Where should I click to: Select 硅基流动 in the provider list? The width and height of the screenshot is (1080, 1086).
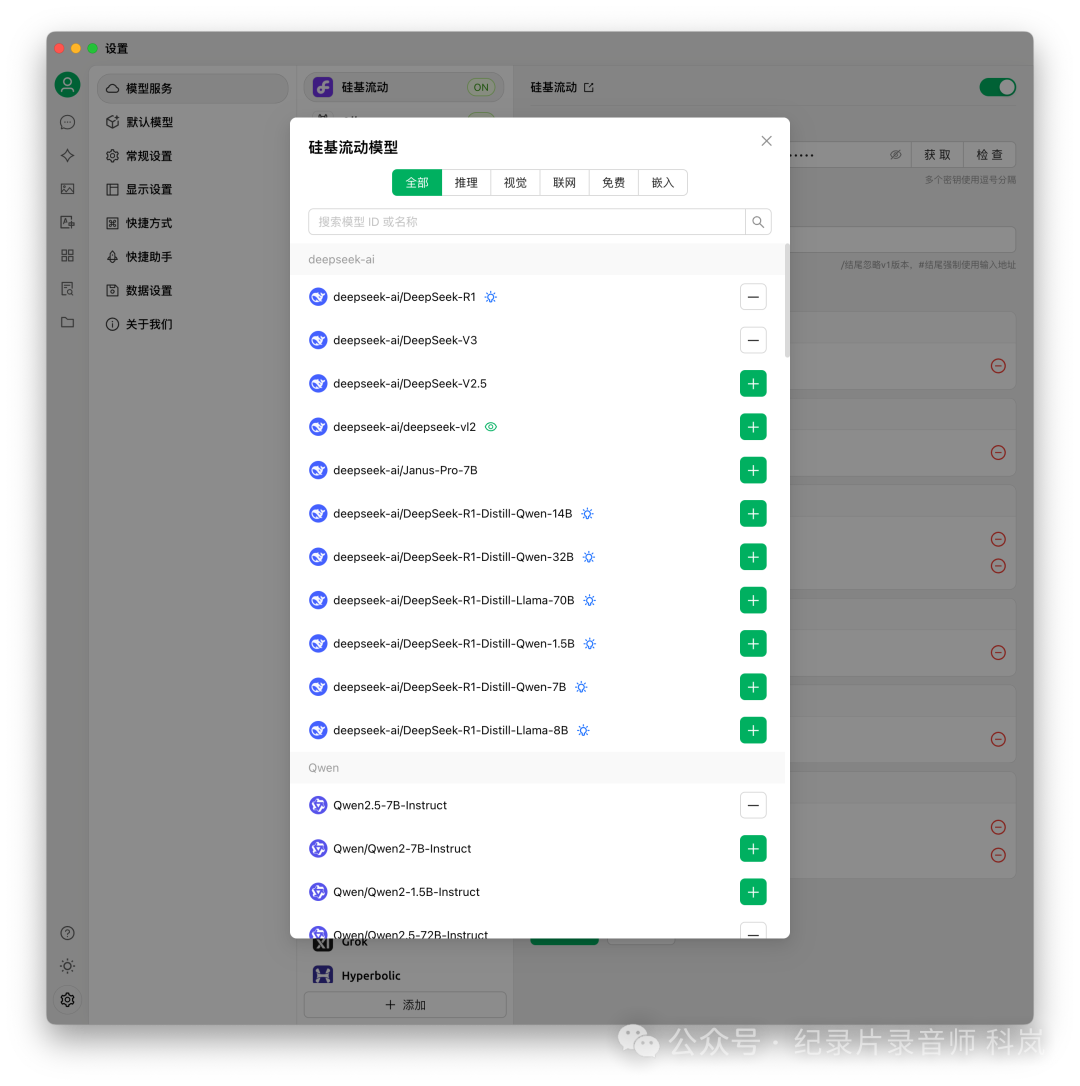coord(404,87)
